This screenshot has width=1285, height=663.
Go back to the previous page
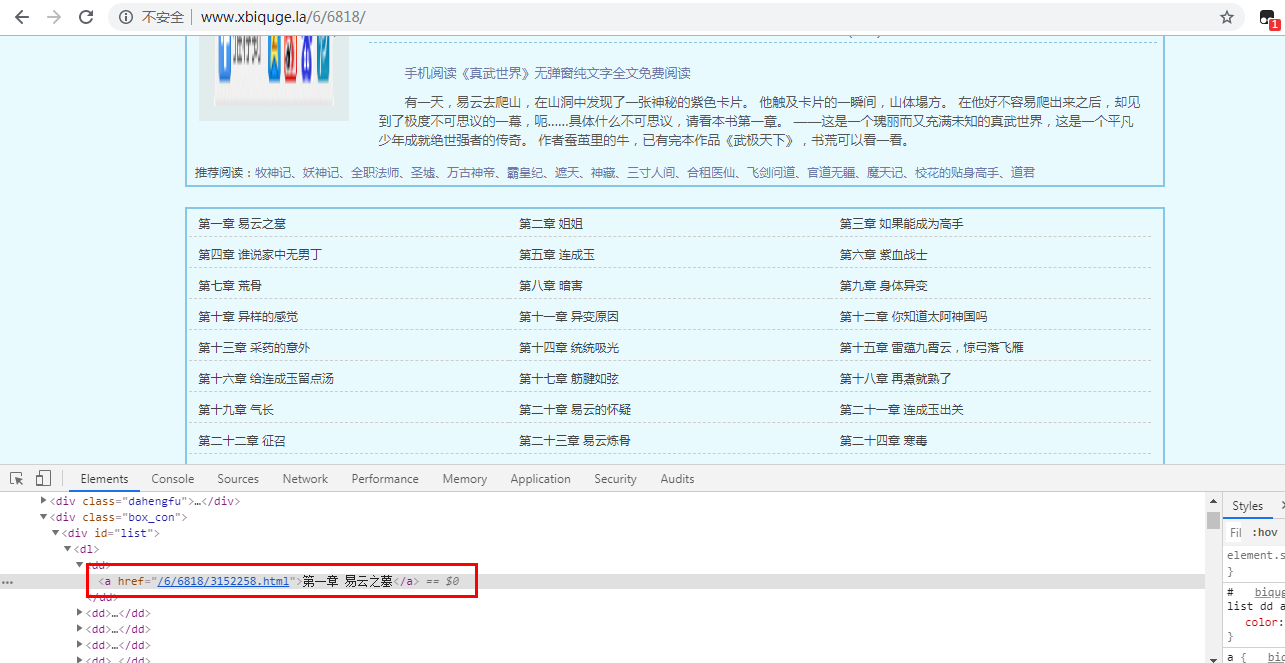click(22, 17)
